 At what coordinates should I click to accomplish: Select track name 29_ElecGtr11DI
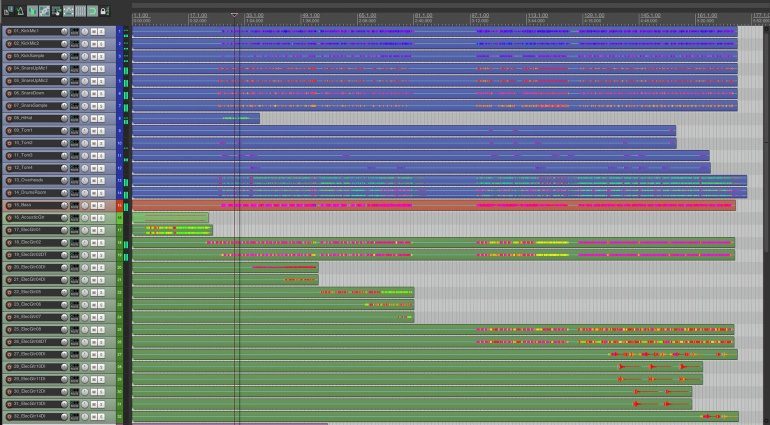point(29,379)
